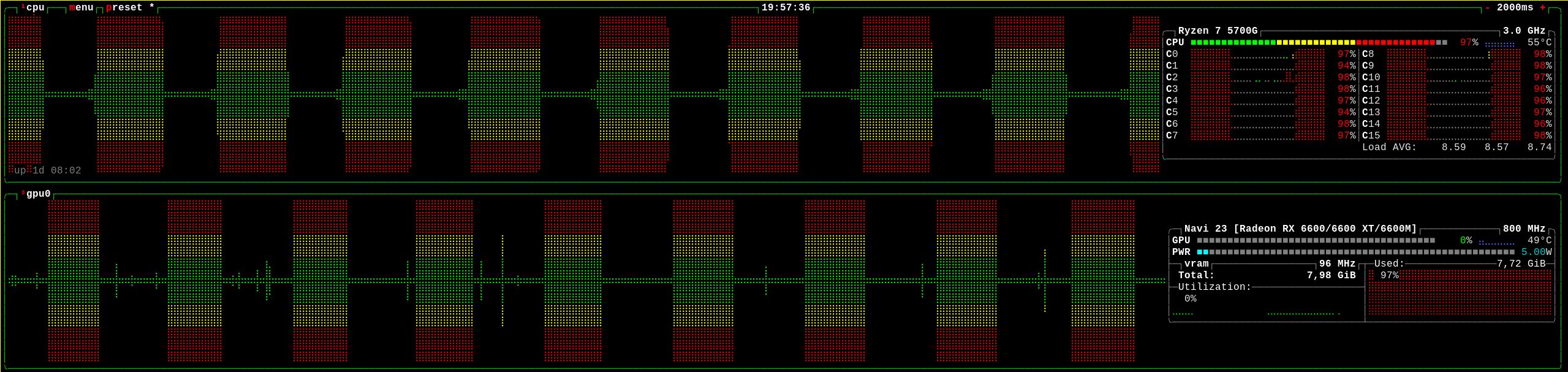
Task: Click the C1 core label
Action: [x=1172, y=66]
